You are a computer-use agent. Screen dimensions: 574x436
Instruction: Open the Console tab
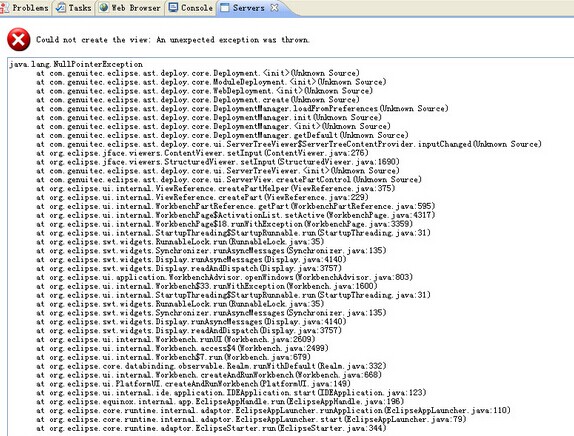click(191, 7)
